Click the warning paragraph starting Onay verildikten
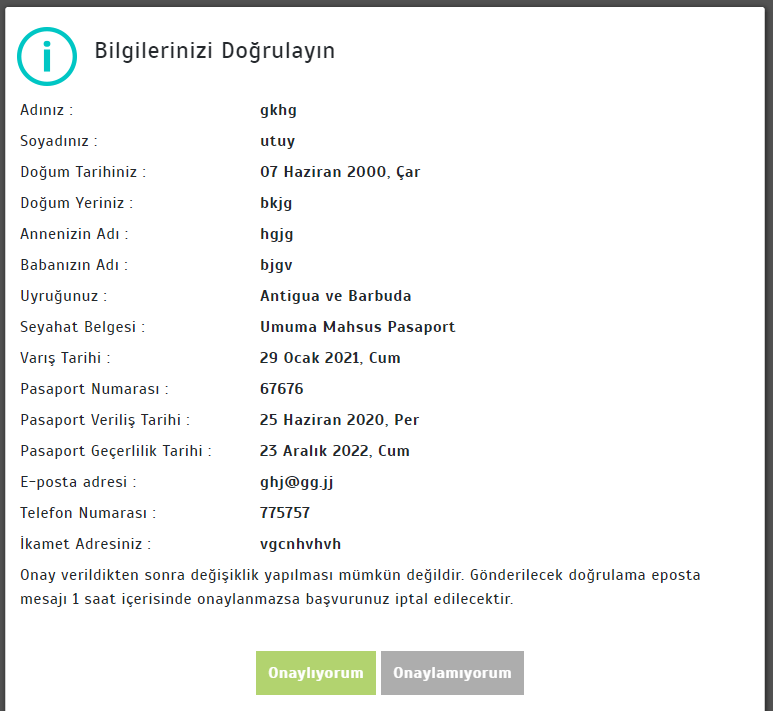The height and width of the screenshot is (711, 773). (x=360, y=587)
